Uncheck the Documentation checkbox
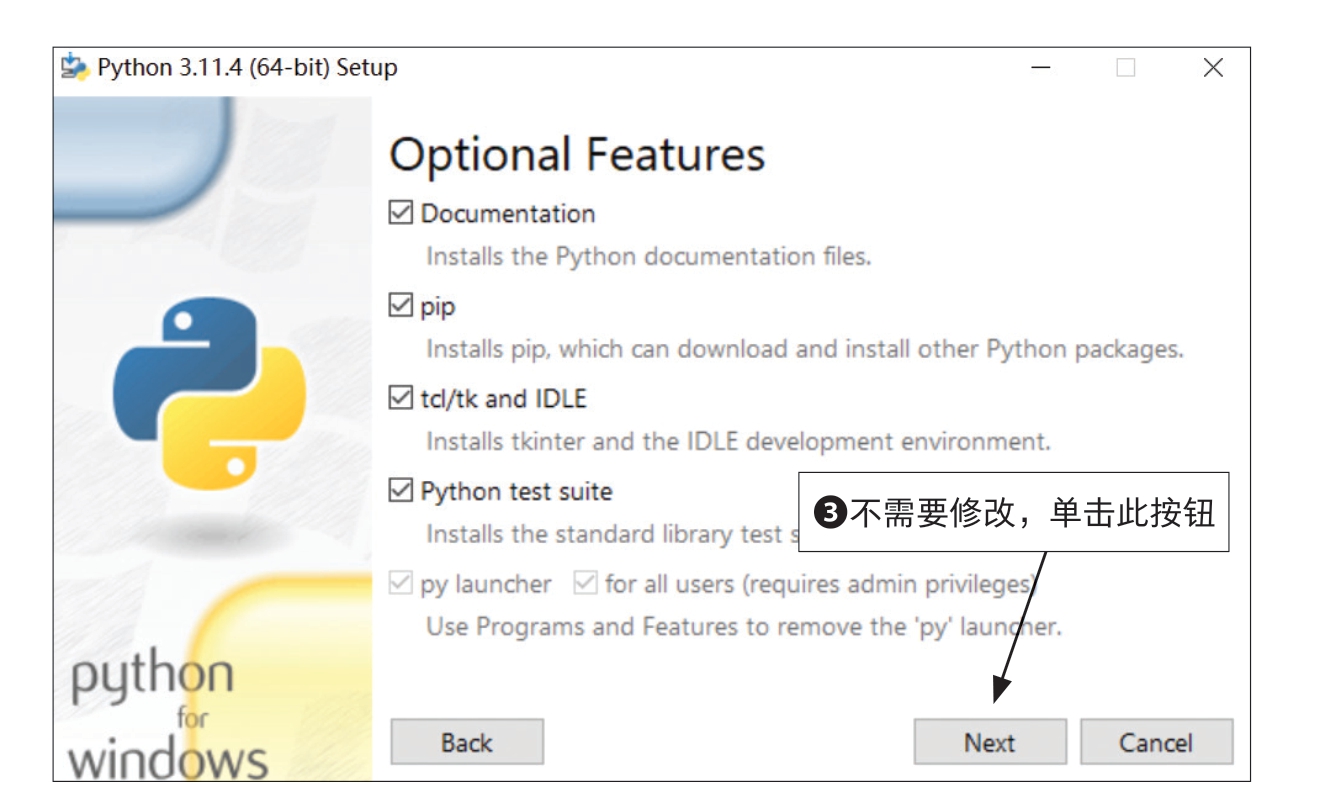This screenshot has height=802, width=1320. [x=401, y=213]
